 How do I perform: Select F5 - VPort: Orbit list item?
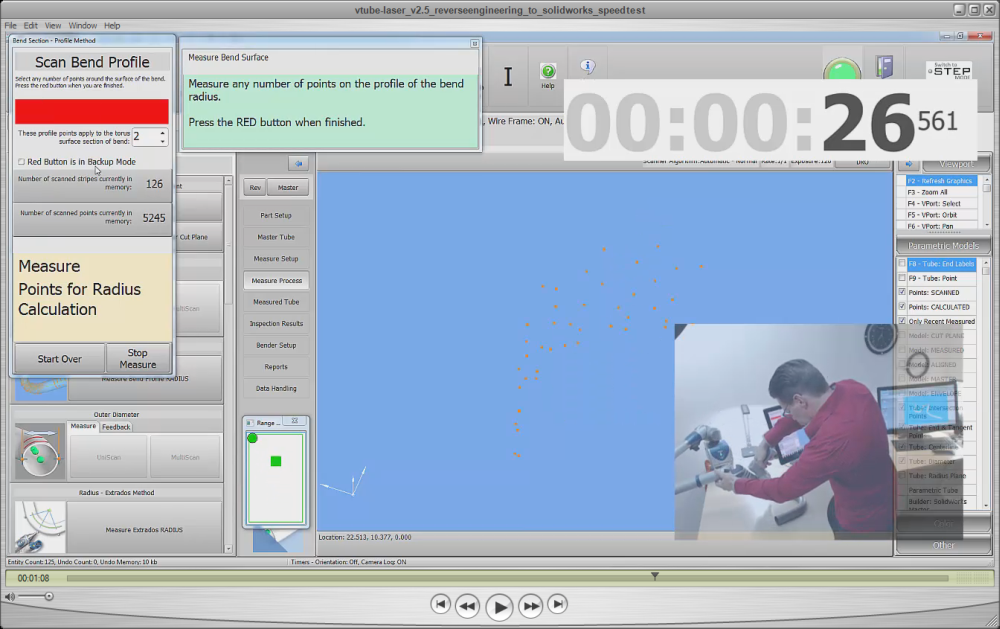click(x=941, y=215)
